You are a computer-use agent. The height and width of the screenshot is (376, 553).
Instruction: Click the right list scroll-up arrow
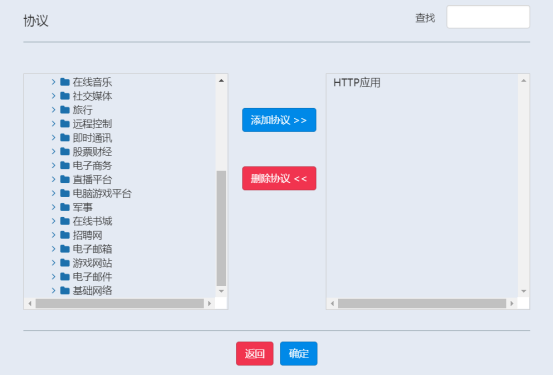tap(524, 81)
